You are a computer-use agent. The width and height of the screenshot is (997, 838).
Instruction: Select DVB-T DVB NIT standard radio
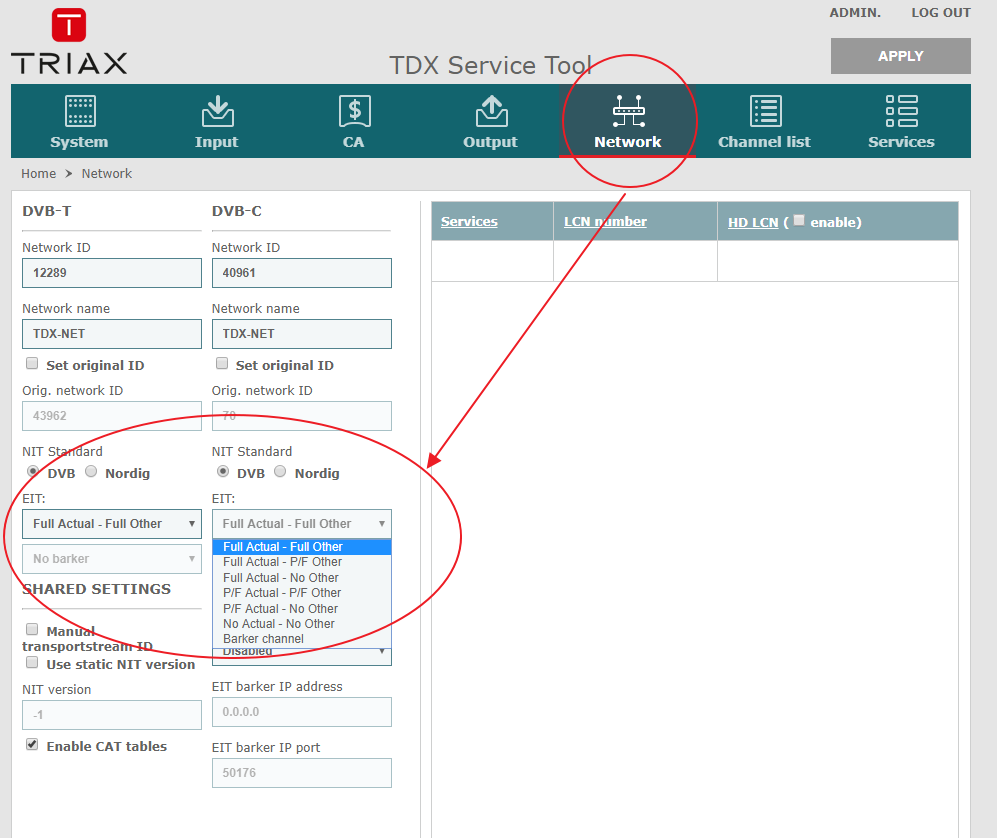click(x=32, y=471)
